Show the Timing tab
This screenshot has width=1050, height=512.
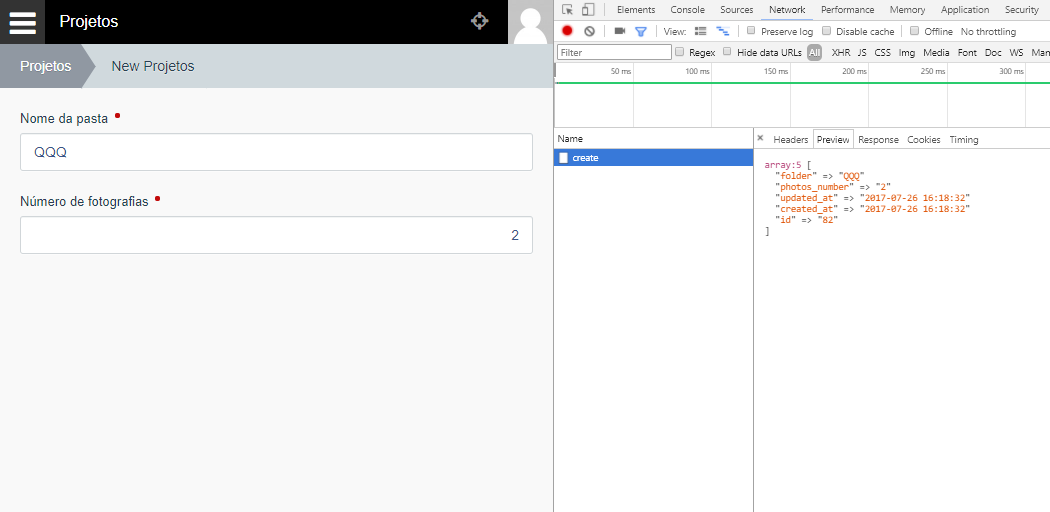pos(964,139)
